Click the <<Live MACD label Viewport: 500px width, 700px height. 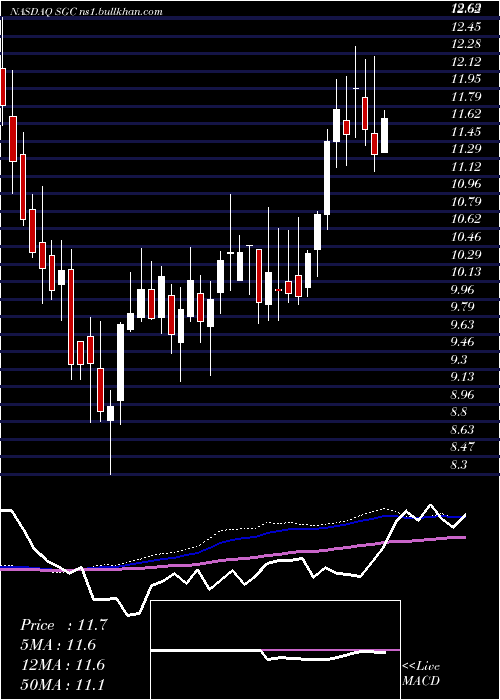[421, 674]
